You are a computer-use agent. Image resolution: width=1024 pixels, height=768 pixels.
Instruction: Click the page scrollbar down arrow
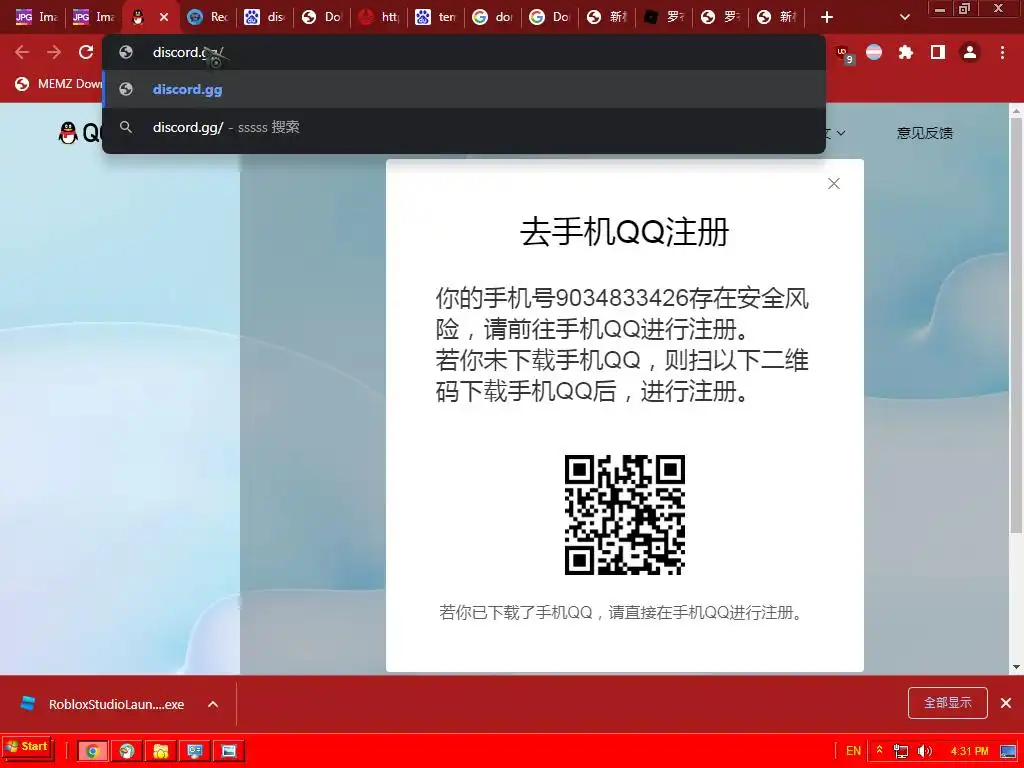coord(1017,667)
